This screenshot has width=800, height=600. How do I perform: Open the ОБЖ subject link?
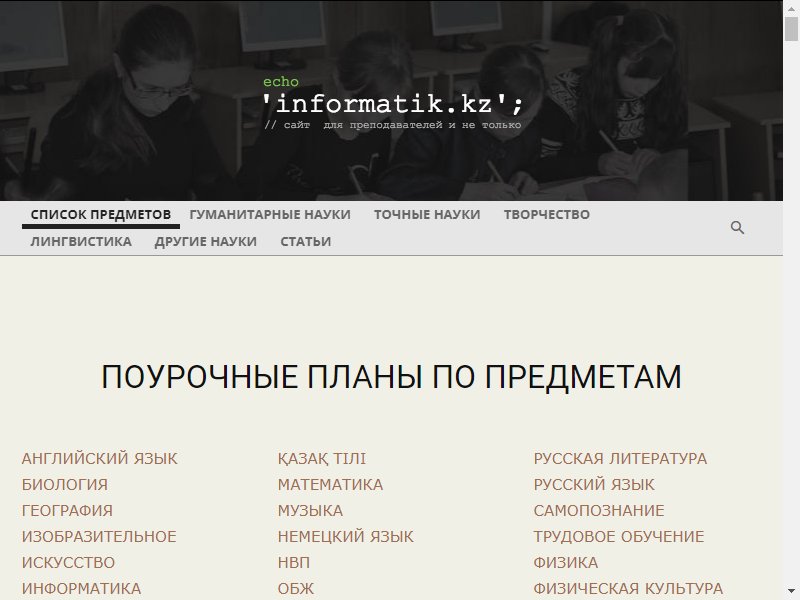[x=296, y=588]
